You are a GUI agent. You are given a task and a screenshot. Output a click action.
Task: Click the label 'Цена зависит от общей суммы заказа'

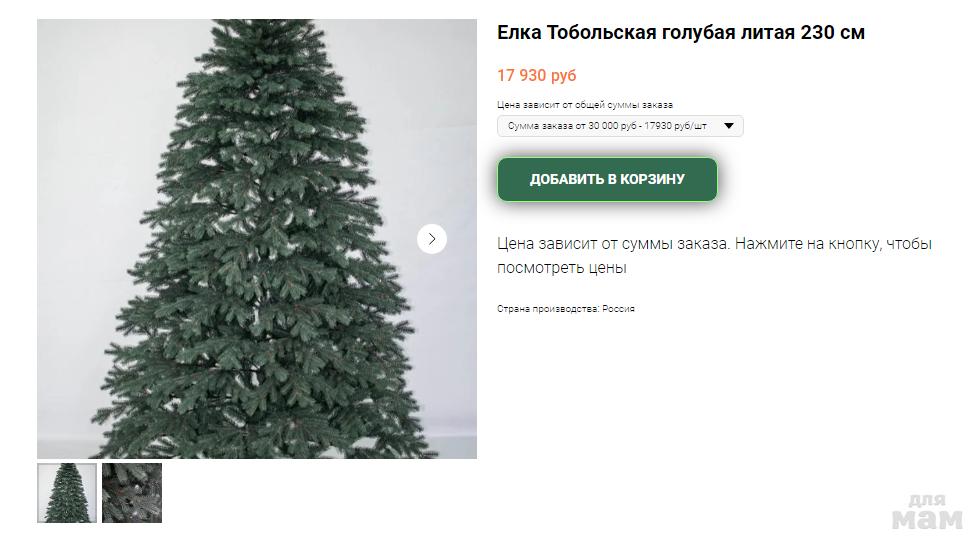click(584, 105)
